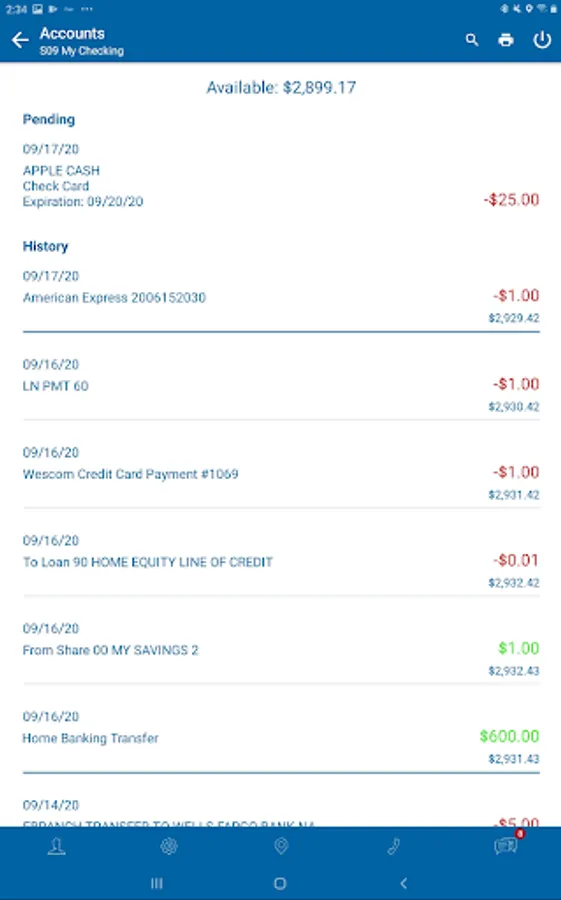Open the profile person icon in bottom bar
This screenshot has width=561, height=900.
point(56,847)
